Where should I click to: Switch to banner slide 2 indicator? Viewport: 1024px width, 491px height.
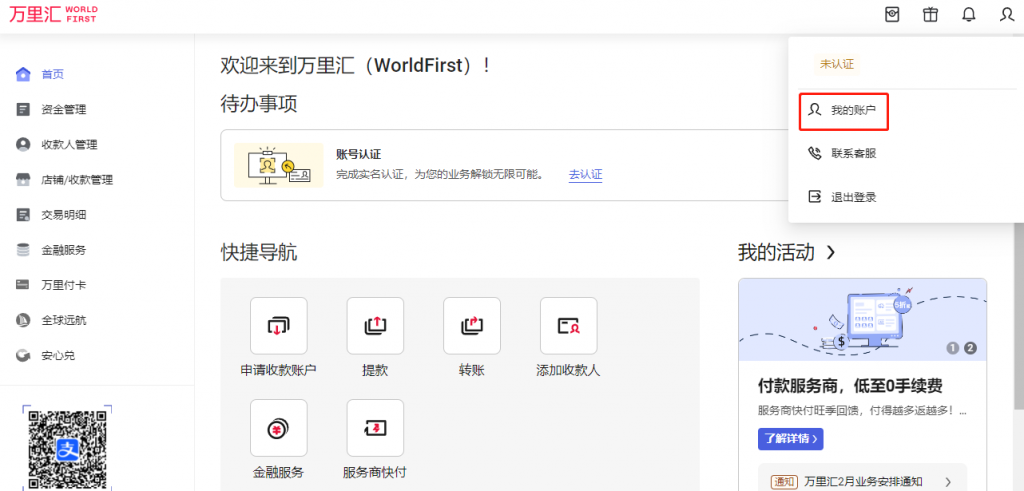pos(970,349)
